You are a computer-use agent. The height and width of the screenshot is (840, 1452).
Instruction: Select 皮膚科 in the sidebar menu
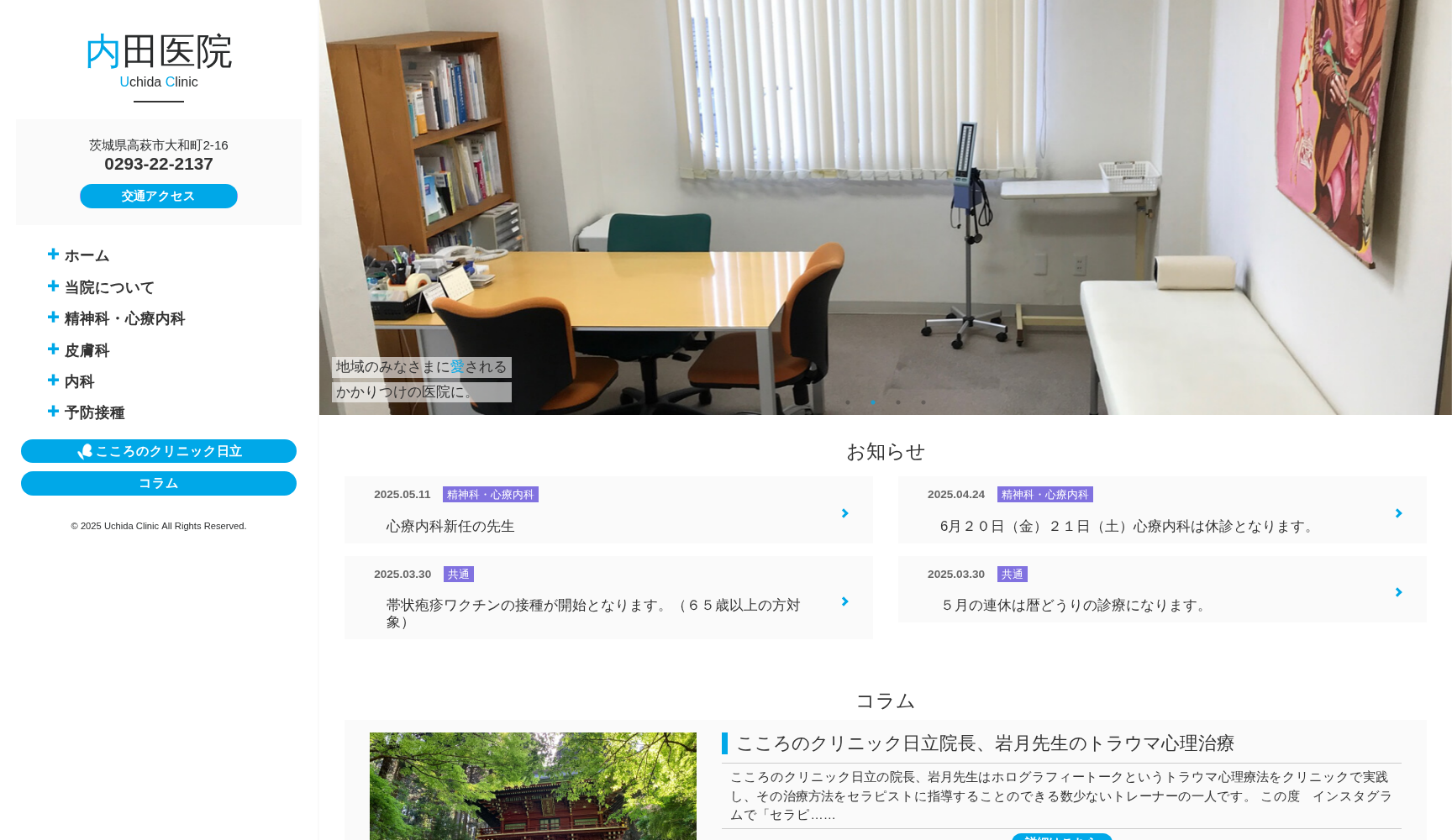click(86, 350)
